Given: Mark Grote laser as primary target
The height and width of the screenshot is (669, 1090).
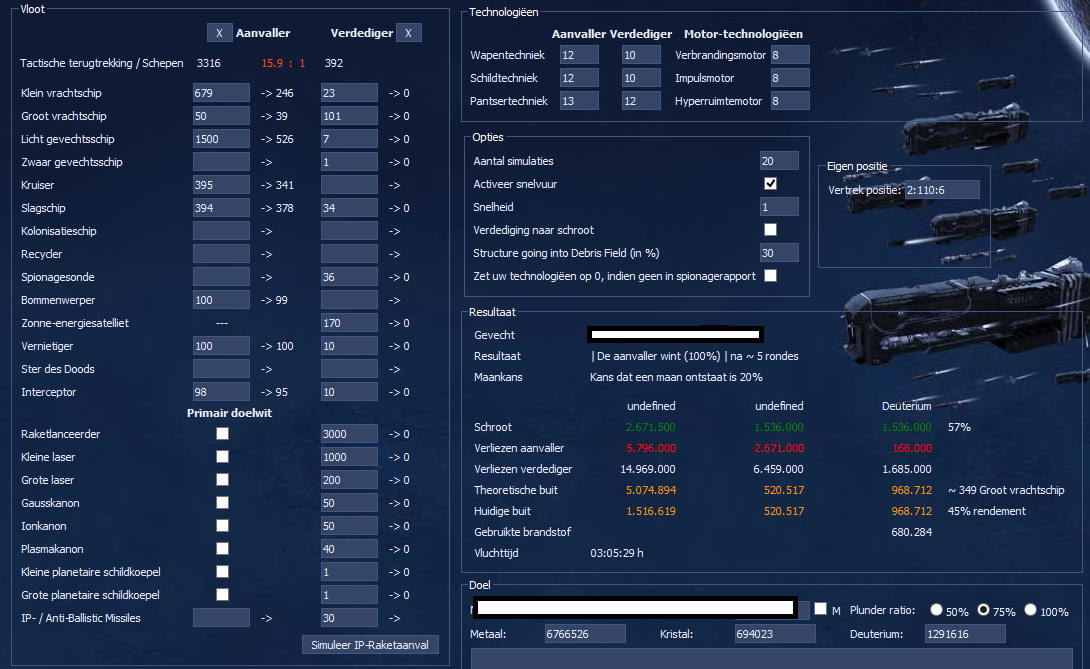Looking at the screenshot, I should 222,479.
